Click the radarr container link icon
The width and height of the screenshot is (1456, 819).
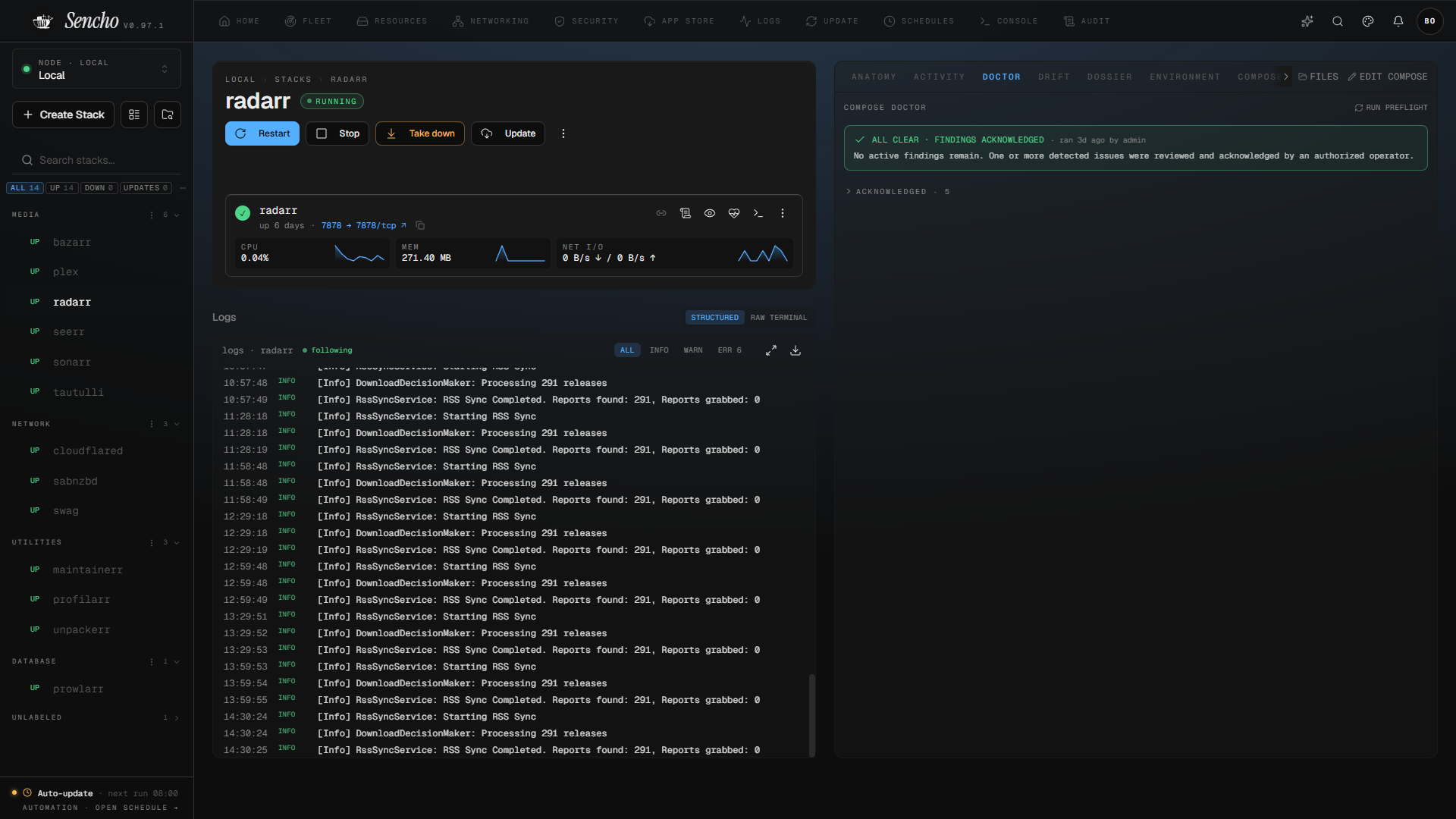[661, 213]
